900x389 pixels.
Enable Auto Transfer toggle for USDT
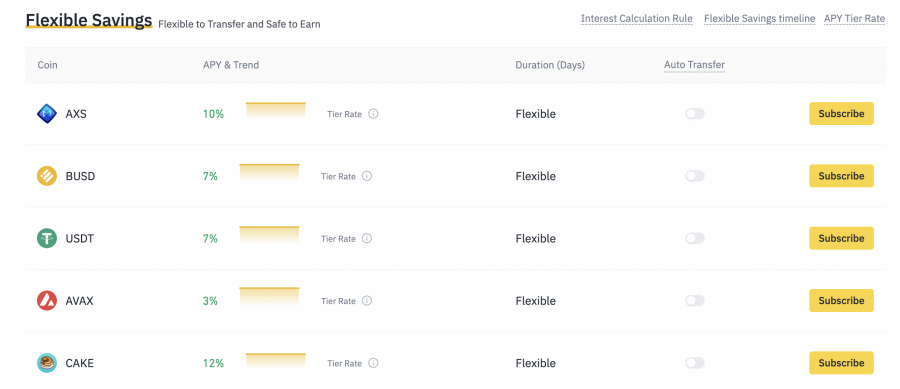[695, 238]
